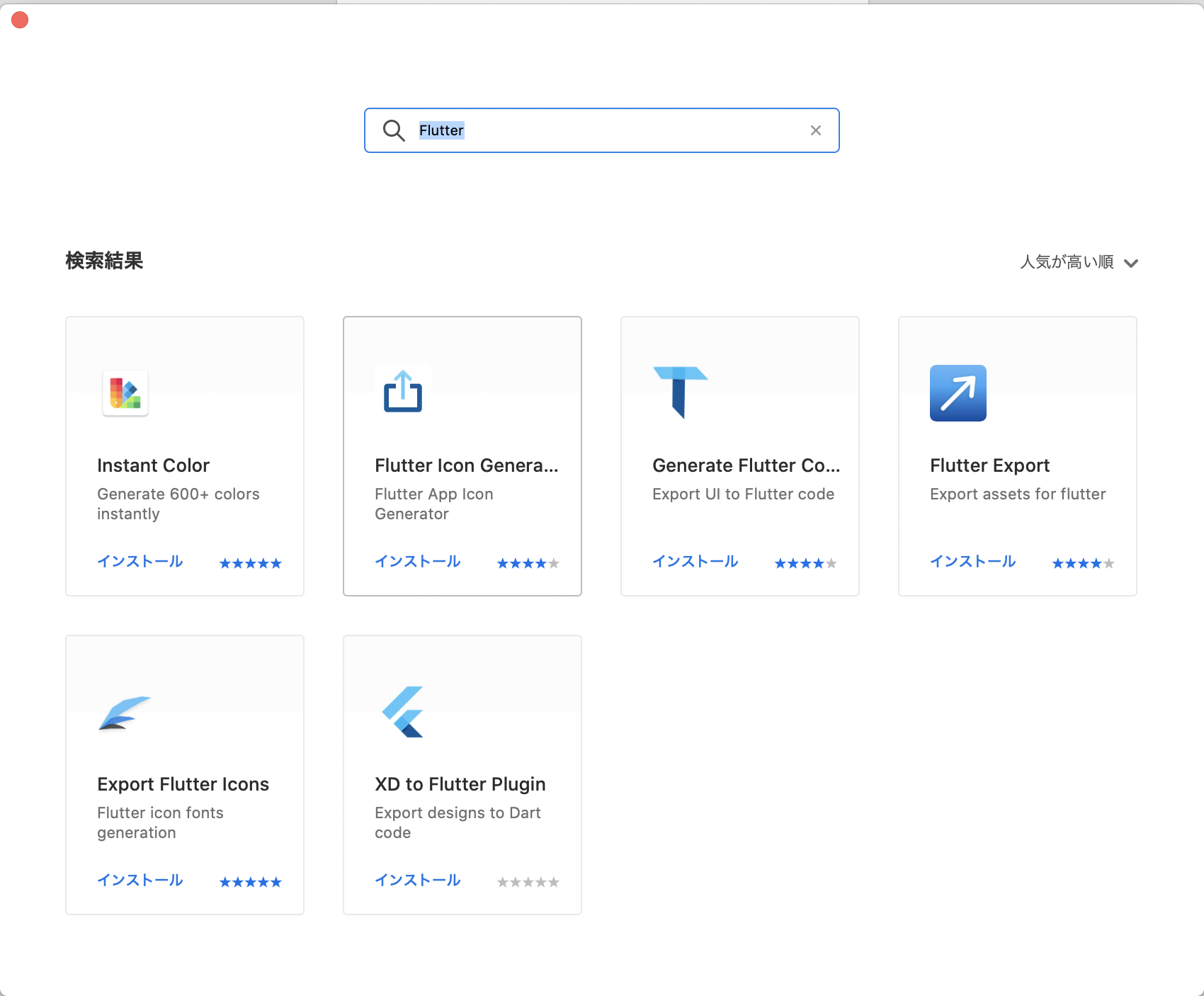Install the Instant Color plugin
The width and height of the screenshot is (1204, 996).
click(x=140, y=561)
